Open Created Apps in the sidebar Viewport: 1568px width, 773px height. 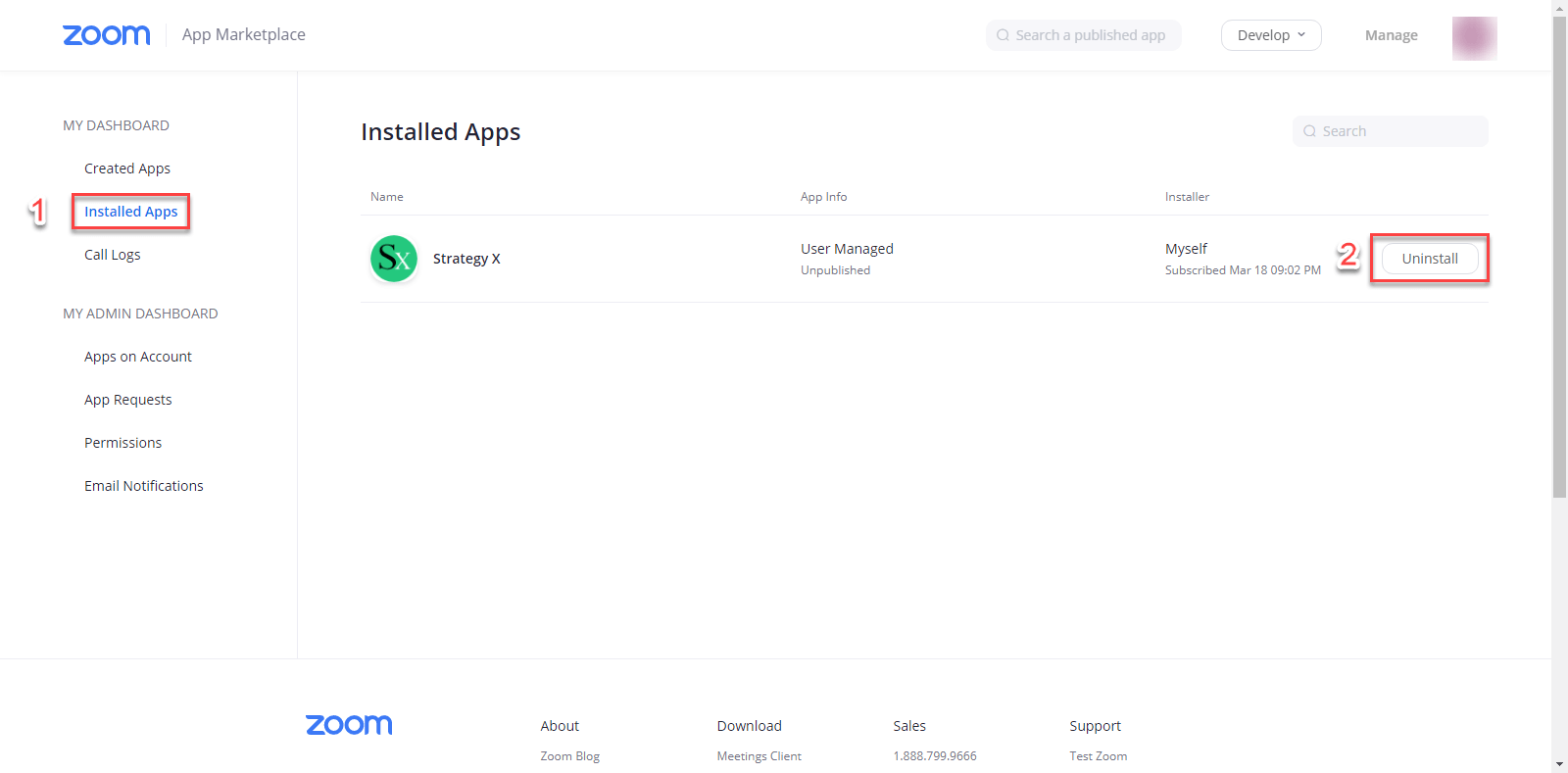127,169
